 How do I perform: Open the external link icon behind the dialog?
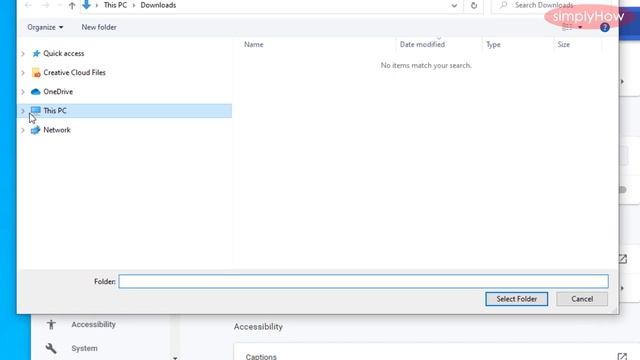[622, 259]
